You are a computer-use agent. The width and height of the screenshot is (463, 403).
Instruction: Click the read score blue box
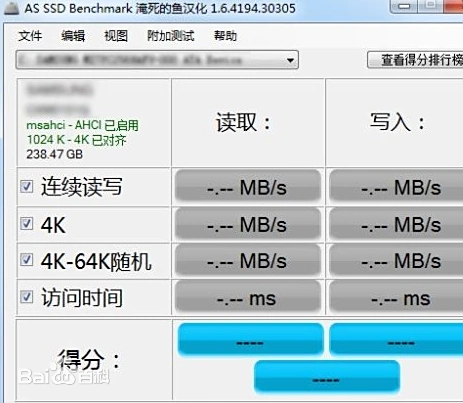251,339
